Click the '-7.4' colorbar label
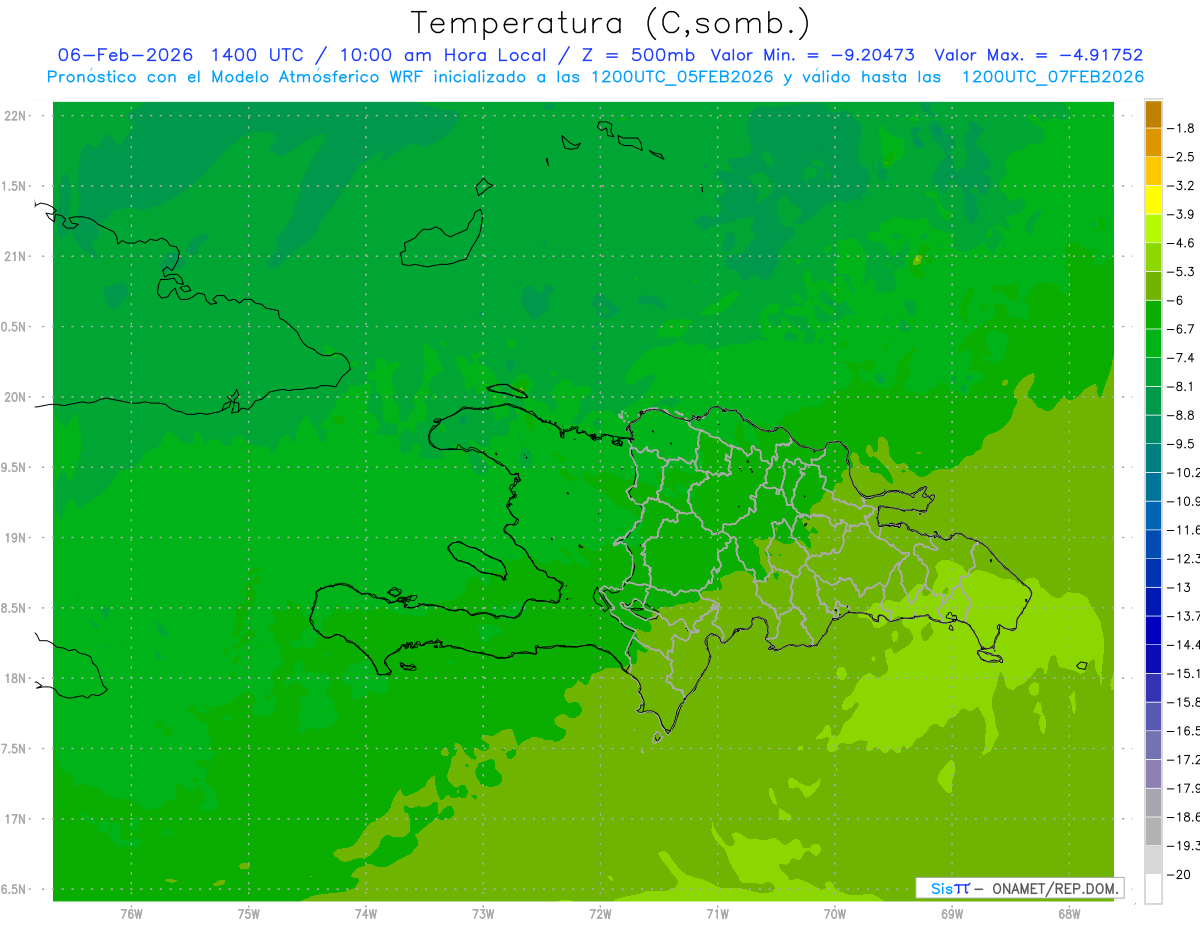Viewport: 1200px width, 927px height. [x=1181, y=357]
